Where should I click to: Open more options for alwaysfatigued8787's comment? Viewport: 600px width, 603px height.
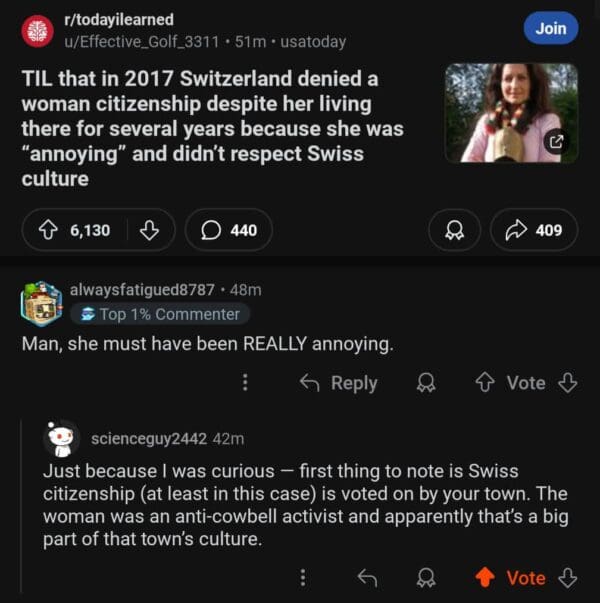click(245, 383)
